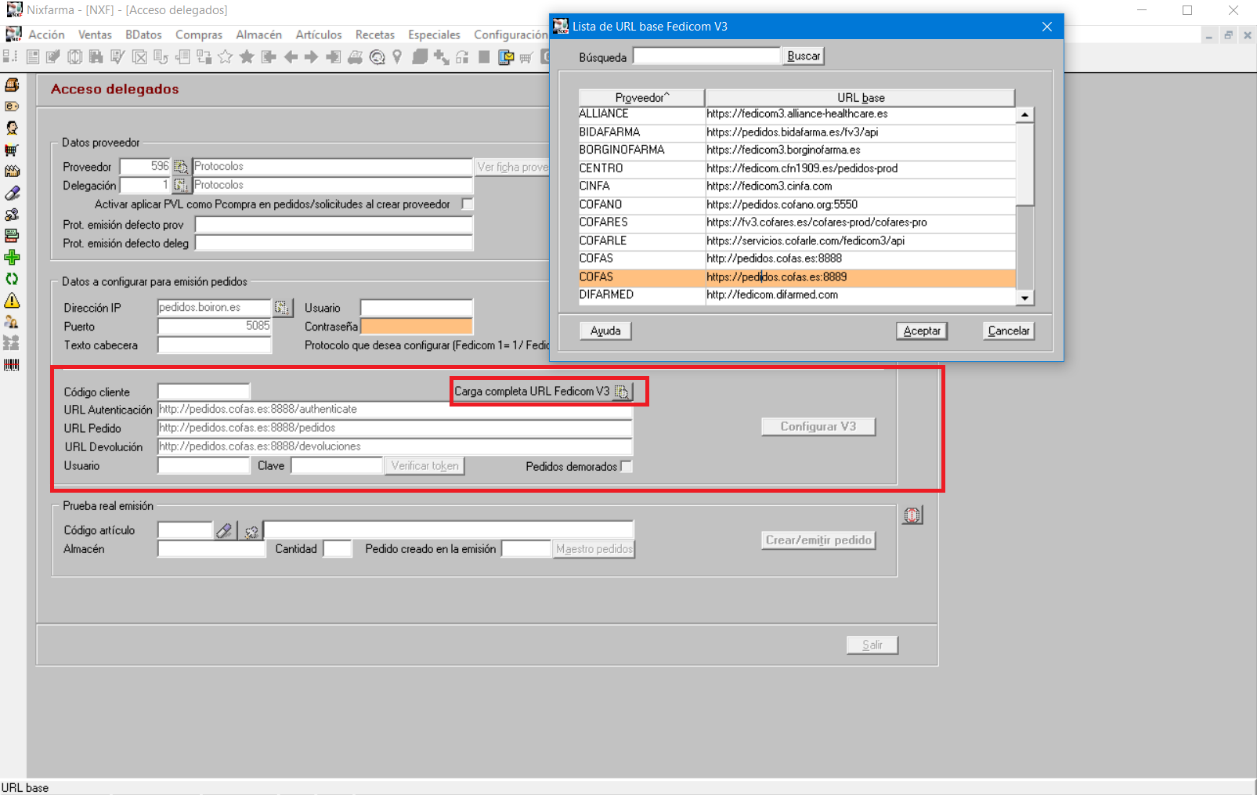Open the Recetas menu
Image resolution: width=1257 pixels, height=795 pixels.
[375, 35]
